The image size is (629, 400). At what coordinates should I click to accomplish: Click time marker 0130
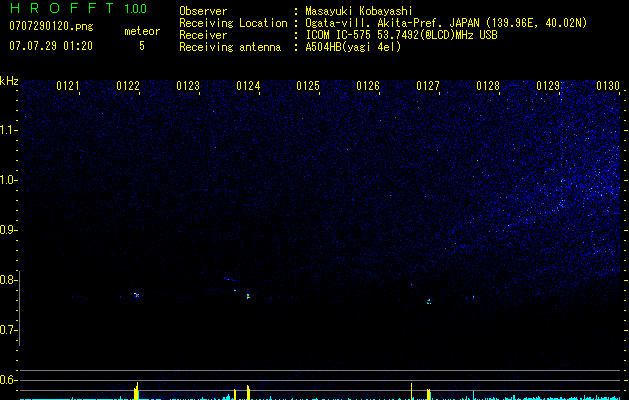(x=608, y=86)
